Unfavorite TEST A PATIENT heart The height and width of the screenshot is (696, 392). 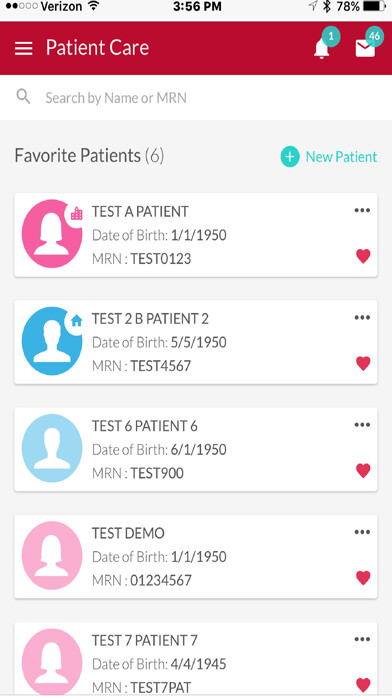tap(363, 256)
